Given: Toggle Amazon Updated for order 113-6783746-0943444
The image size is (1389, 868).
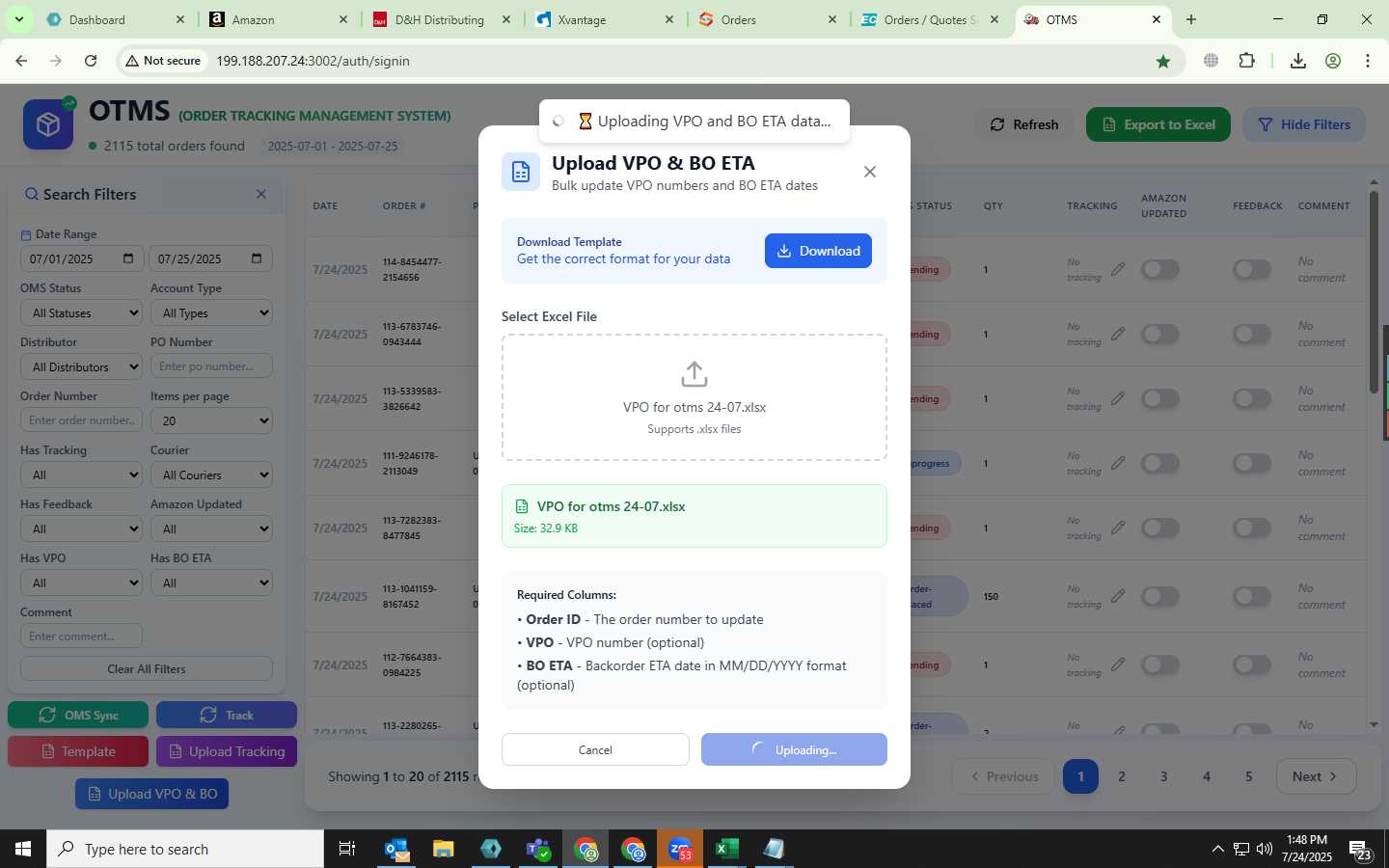Looking at the screenshot, I should click(x=1160, y=334).
